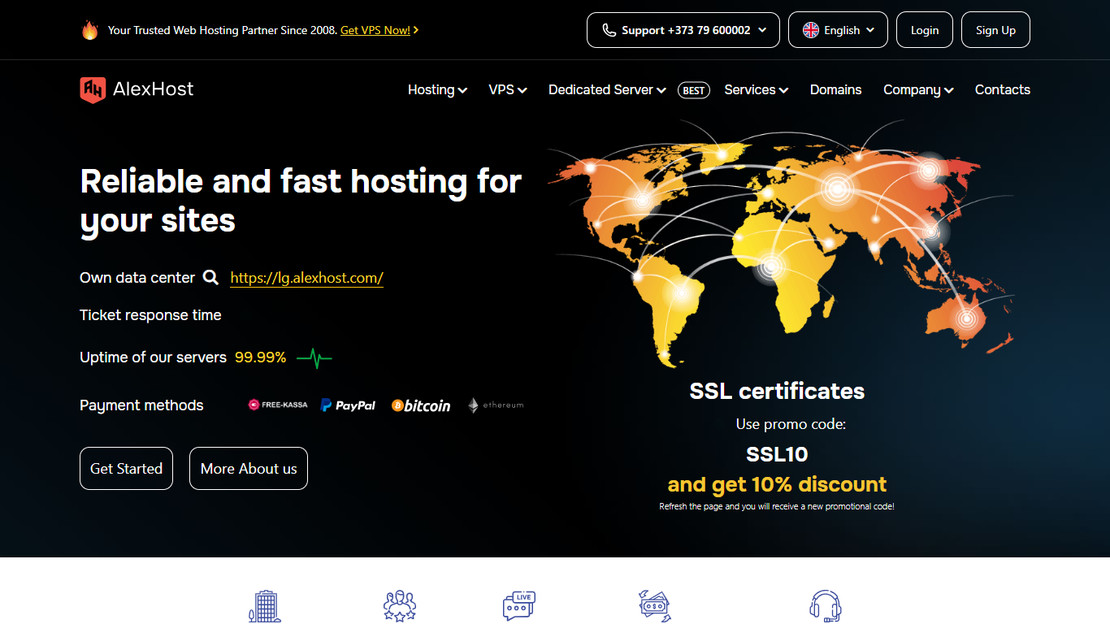Expand the Support phone number dropdown
Screen dimensions: 1110x624
683,30
